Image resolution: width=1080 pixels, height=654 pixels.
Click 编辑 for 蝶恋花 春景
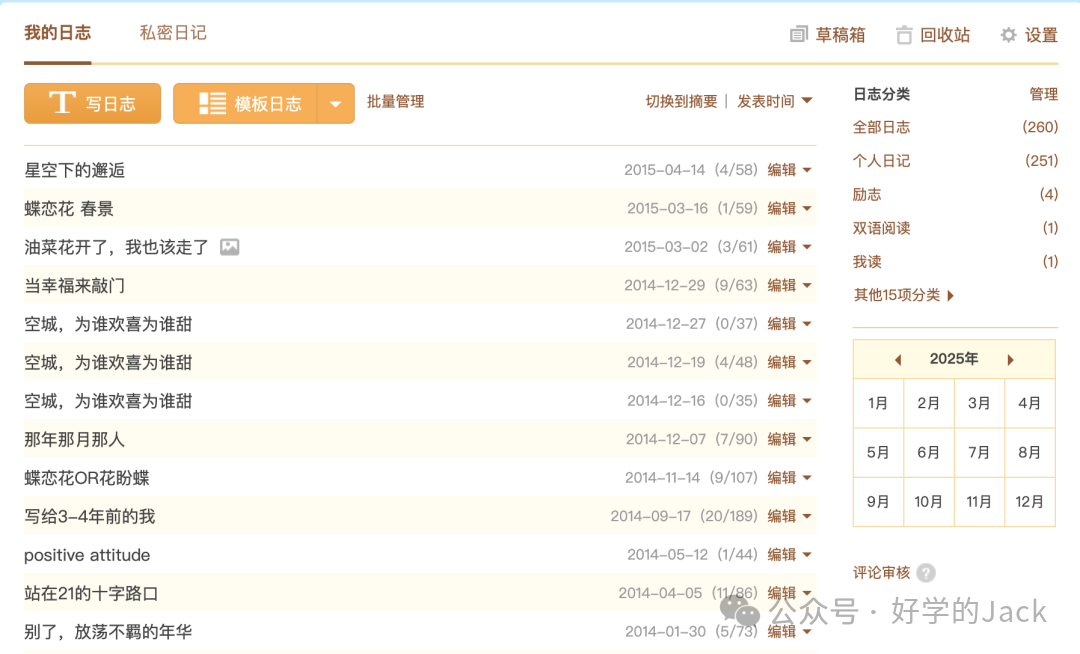click(782, 209)
